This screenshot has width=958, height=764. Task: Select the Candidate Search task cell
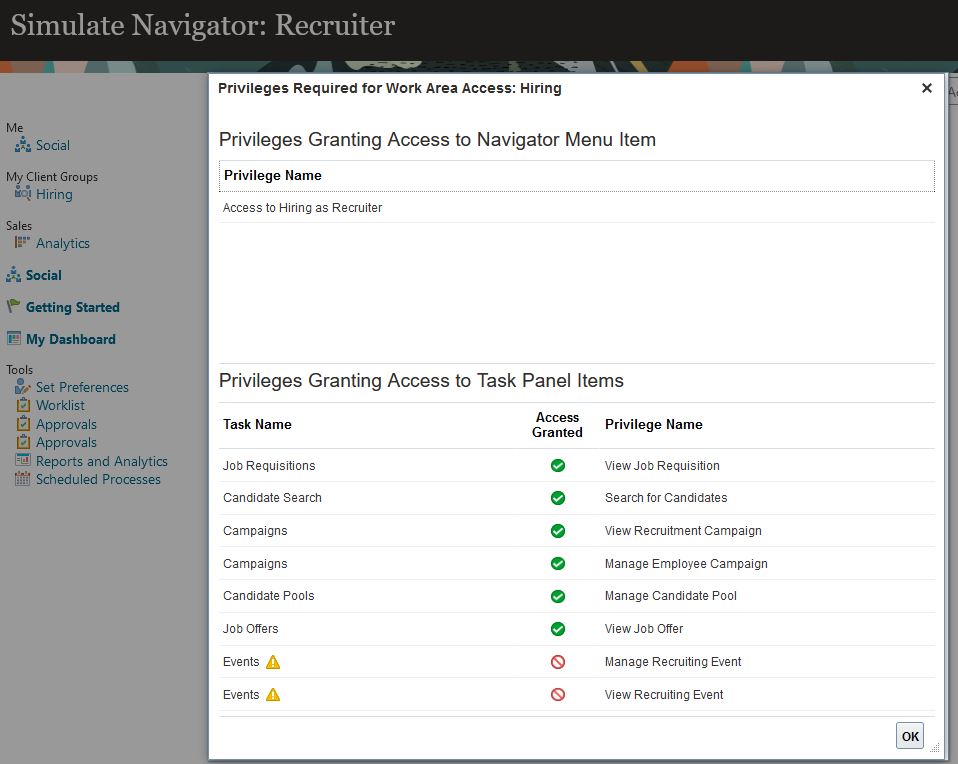point(272,498)
